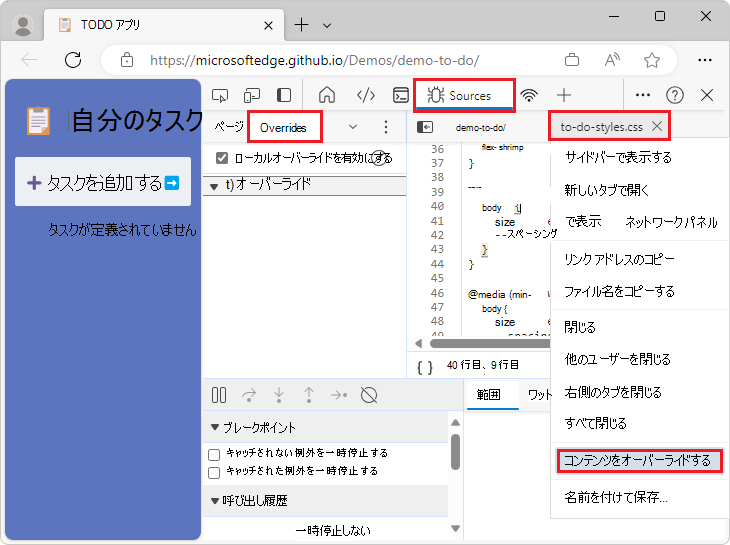Open DevTools help question mark icon
The image size is (730, 545).
675,95
